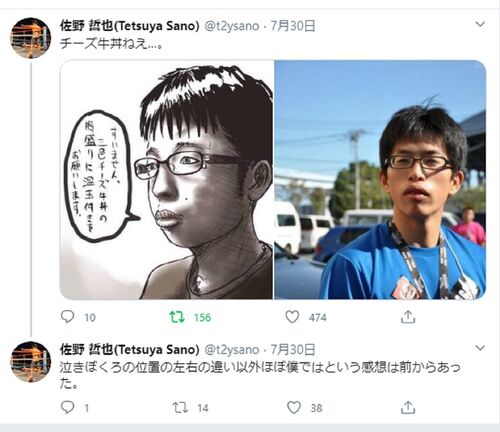Expand the first tweet's options chevron
The width and height of the screenshot is (500, 432).
(480, 24)
